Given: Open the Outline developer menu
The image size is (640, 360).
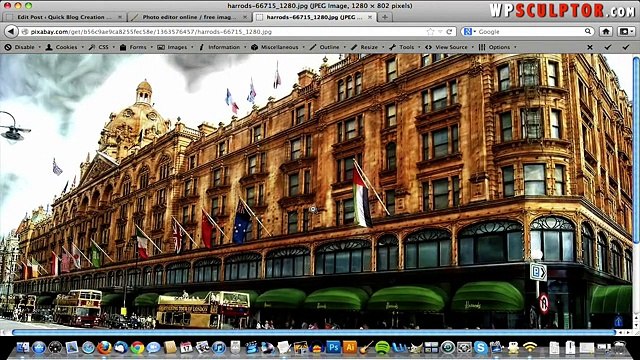Looking at the screenshot, I should click(327, 47).
